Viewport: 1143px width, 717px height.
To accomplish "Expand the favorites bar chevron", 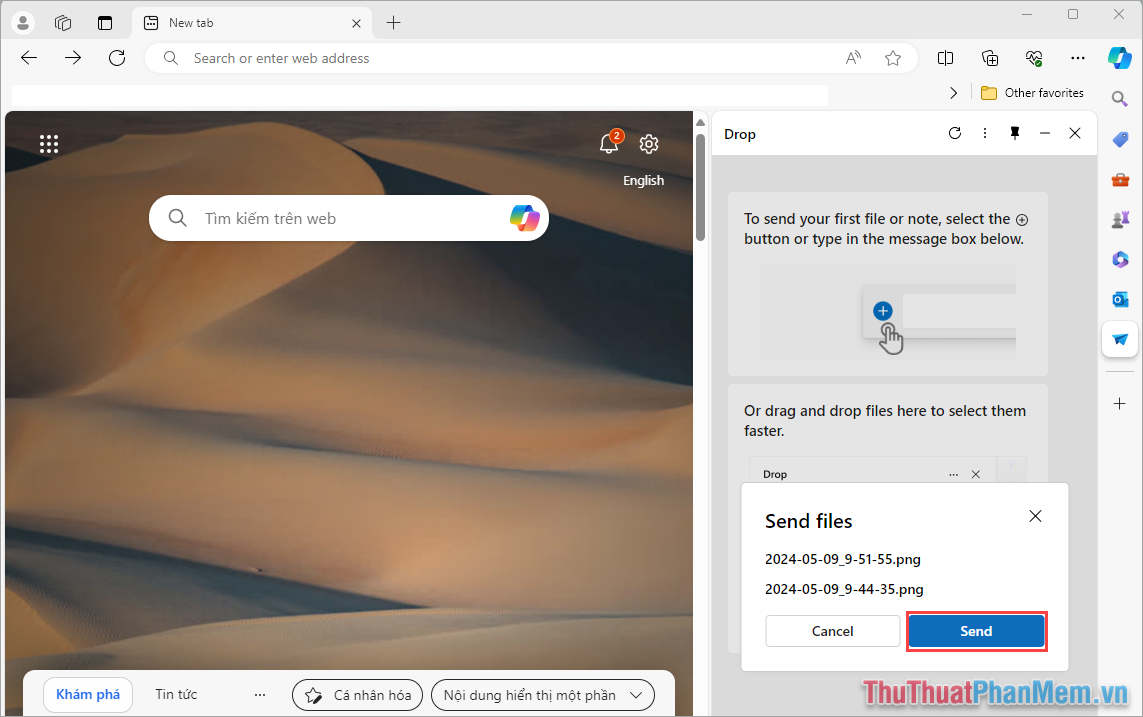I will click(x=953, y=91).
